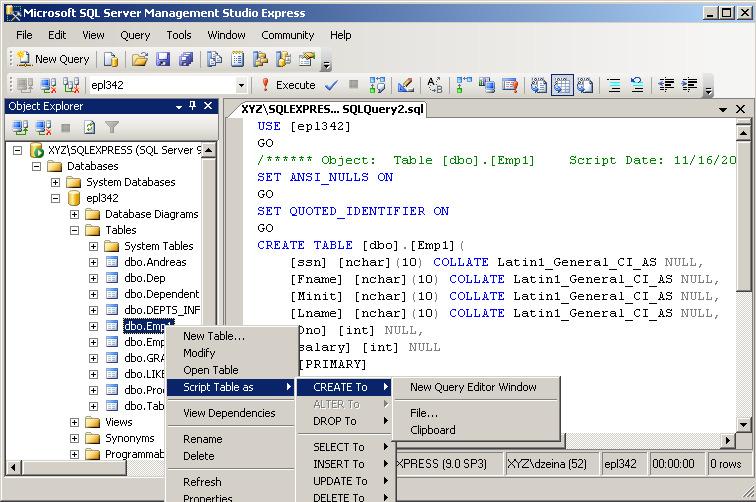Screen dimensions: 756x502
Task: Click the Increase Indent icon
Action: [x=689, y=85]
